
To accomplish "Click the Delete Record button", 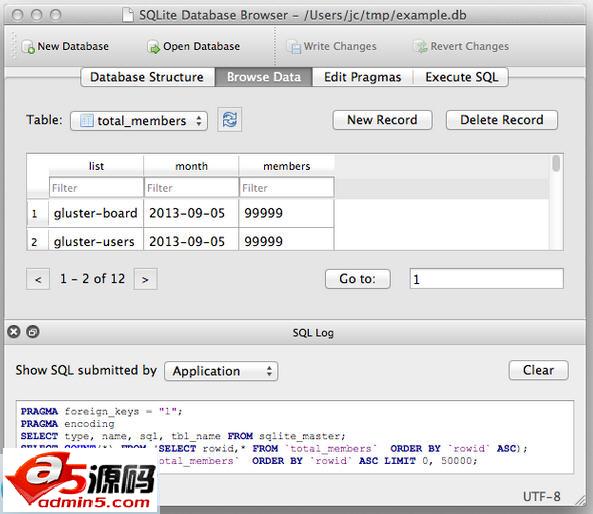I will 501,120.
